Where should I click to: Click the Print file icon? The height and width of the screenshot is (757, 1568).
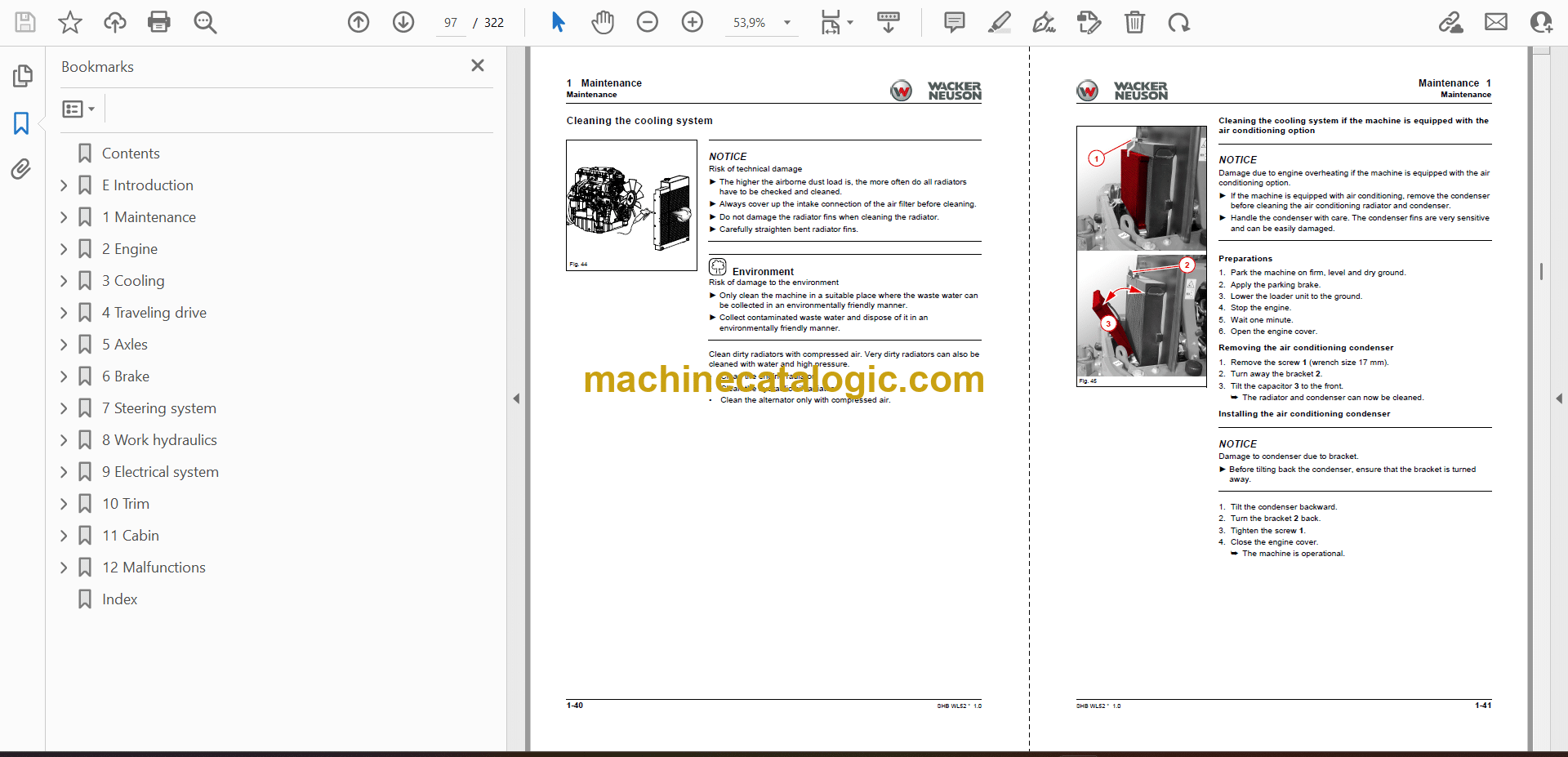[x=158, y=22]
